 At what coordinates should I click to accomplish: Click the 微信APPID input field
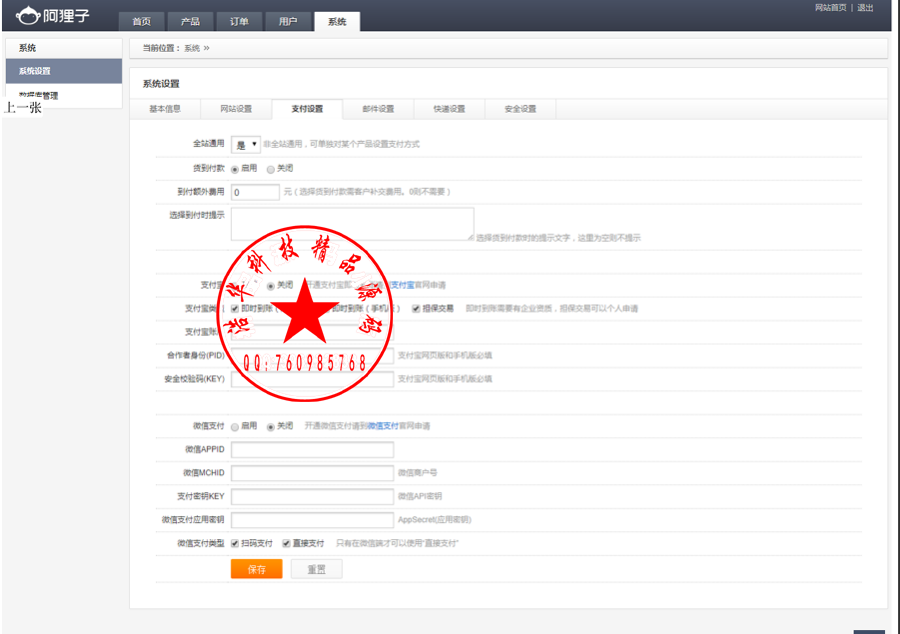coord(311,449)
